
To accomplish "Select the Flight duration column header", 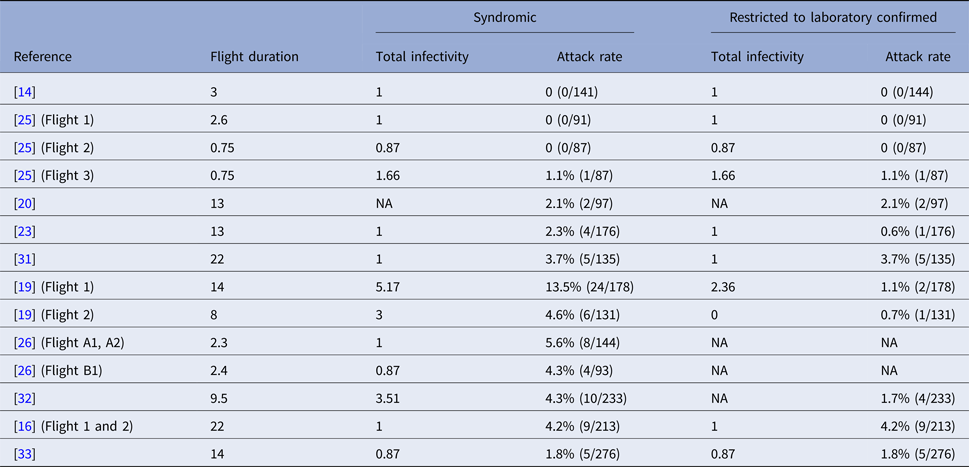I will [x=254, y=57].
